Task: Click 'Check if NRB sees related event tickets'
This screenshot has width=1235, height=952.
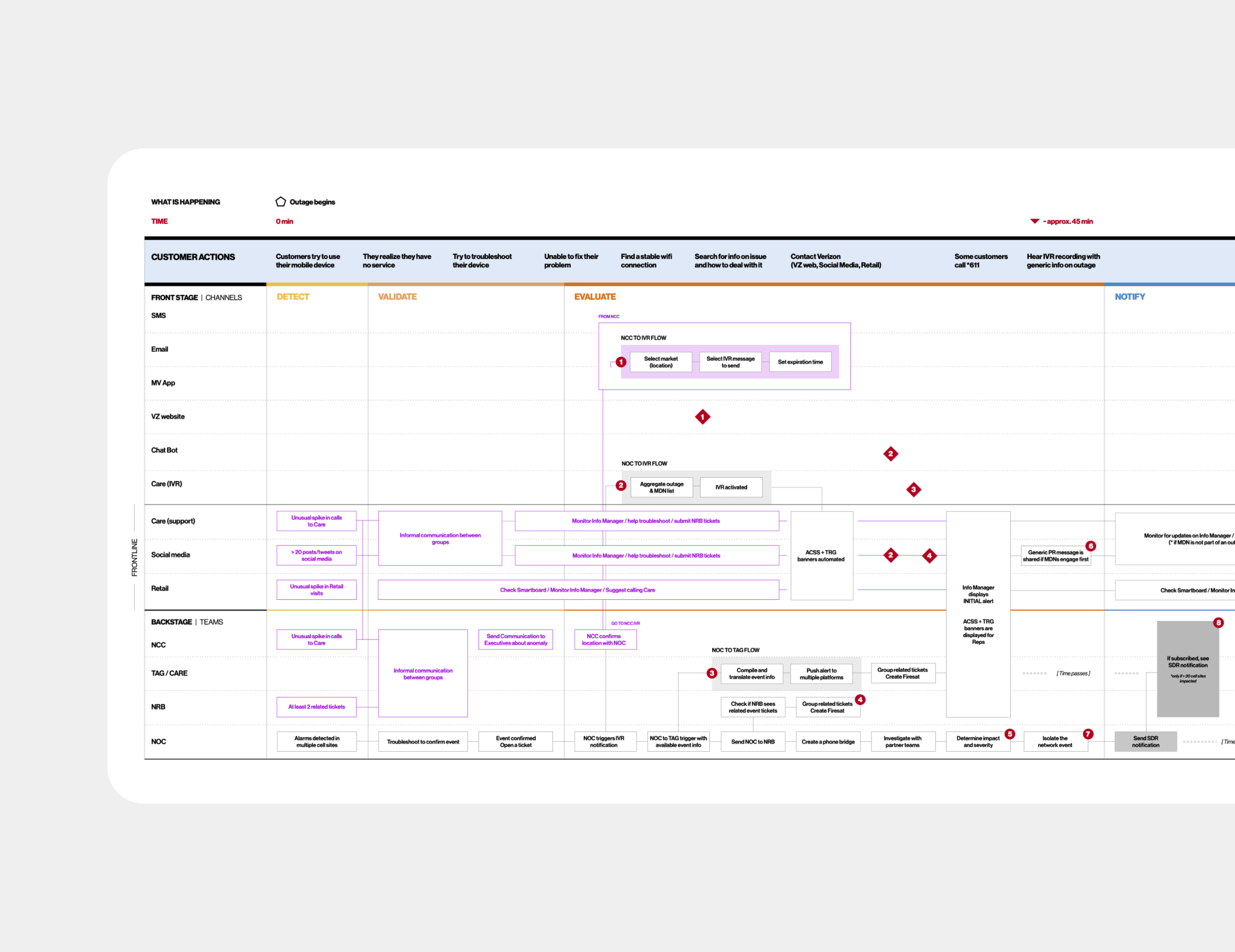Action: tap(753, 707)
